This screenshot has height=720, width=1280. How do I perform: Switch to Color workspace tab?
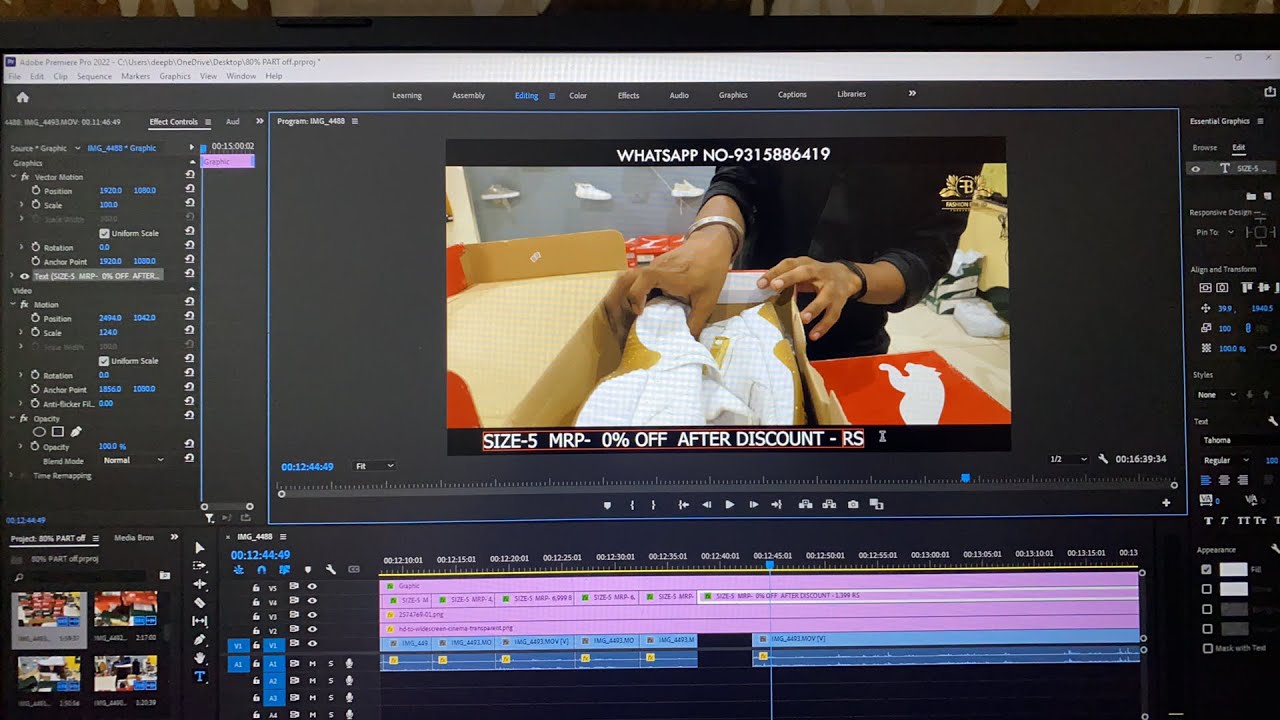click(578, 95)
